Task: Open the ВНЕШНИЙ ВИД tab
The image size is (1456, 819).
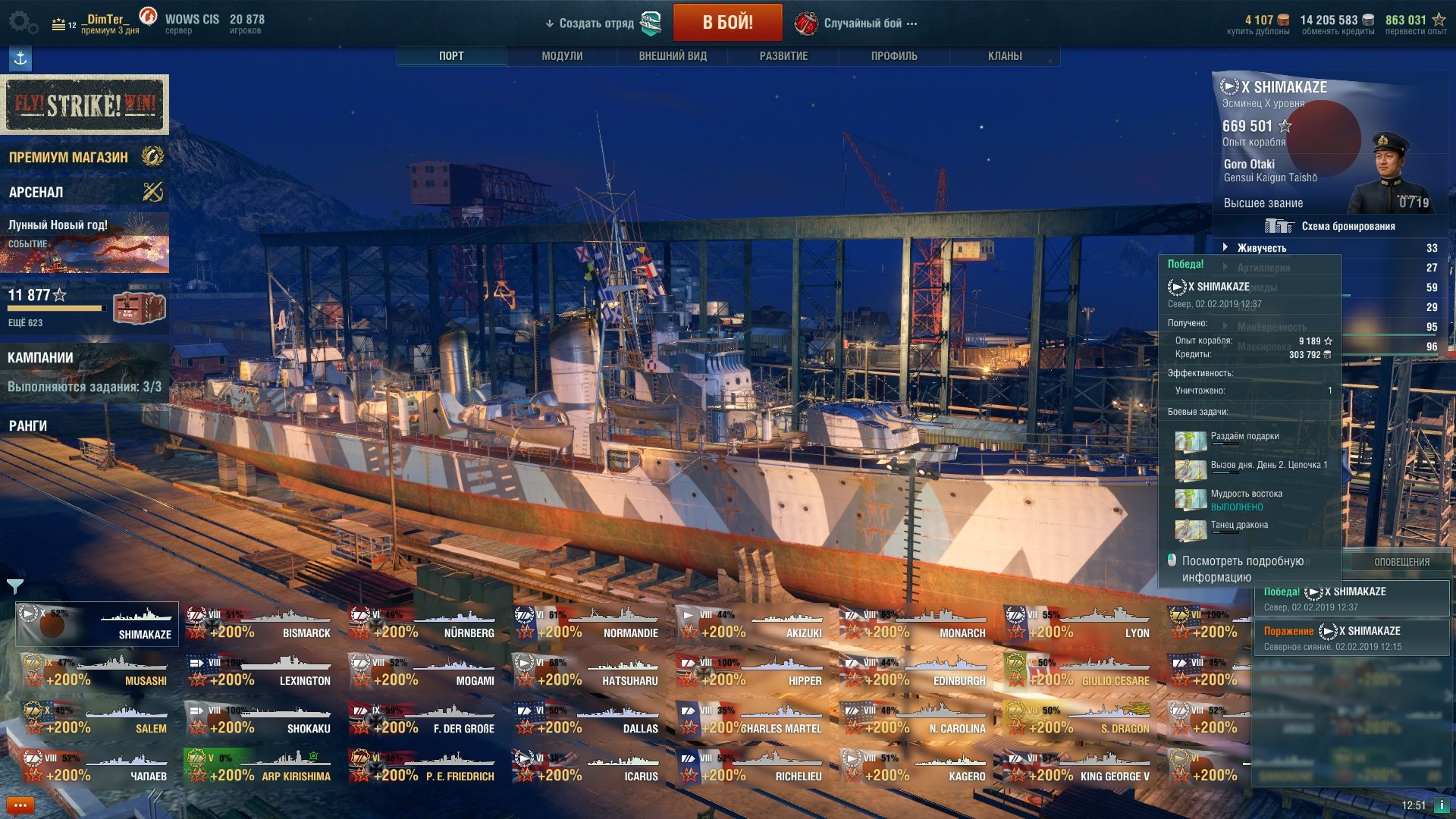Action: (x=673, y=56)
